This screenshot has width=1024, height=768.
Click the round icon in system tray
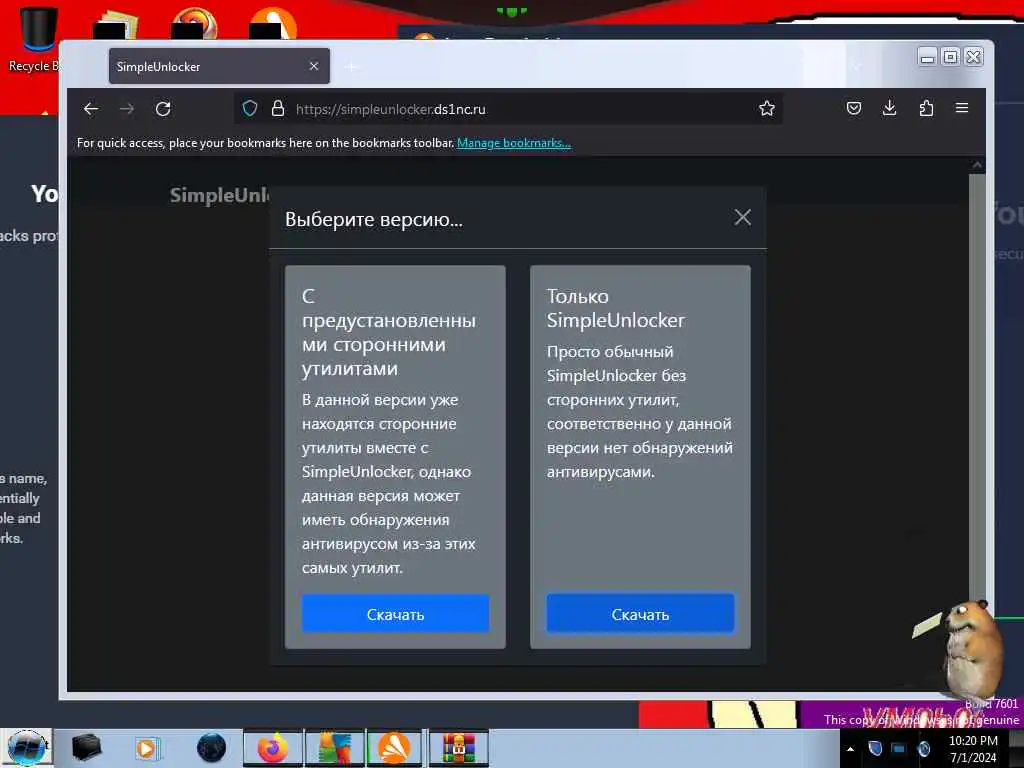(x=923, y=748)
